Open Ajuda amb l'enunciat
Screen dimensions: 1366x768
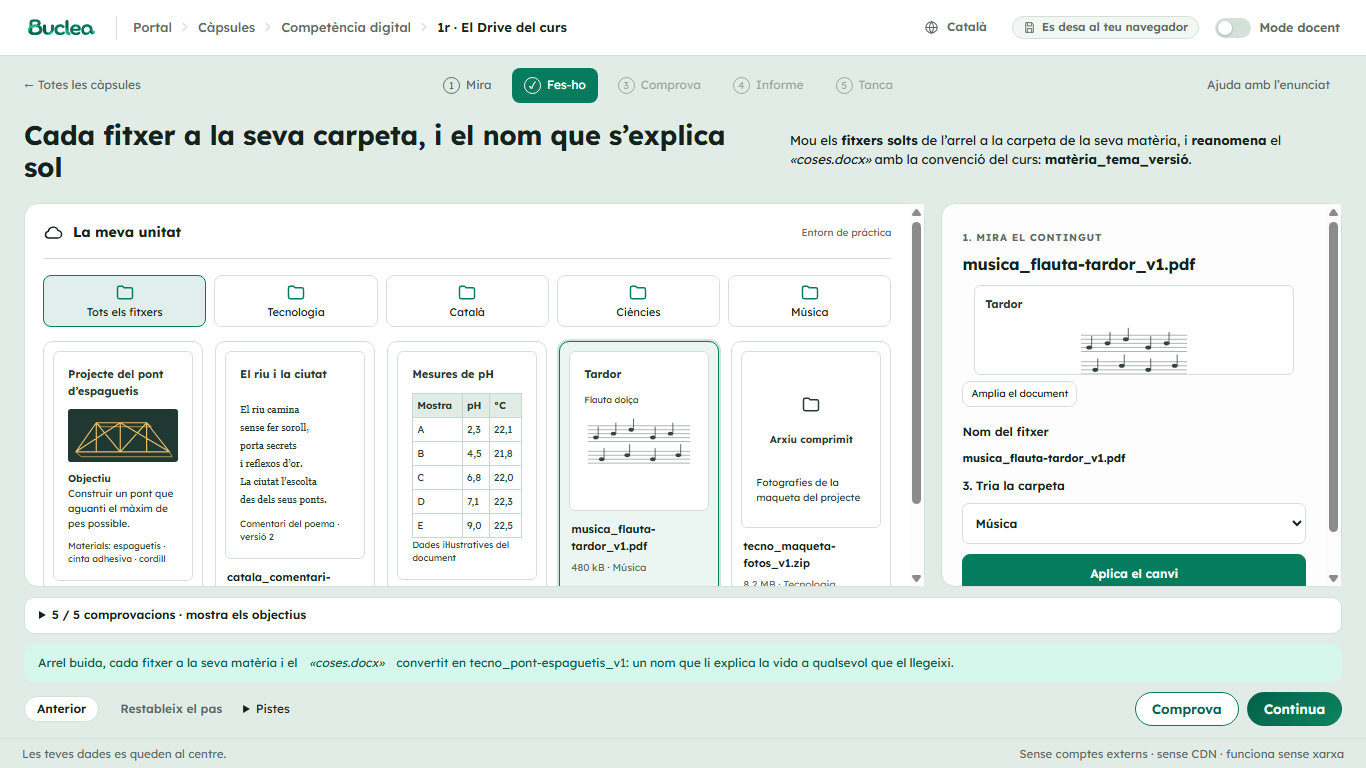pyautogui.click(x=1268, y=85)
